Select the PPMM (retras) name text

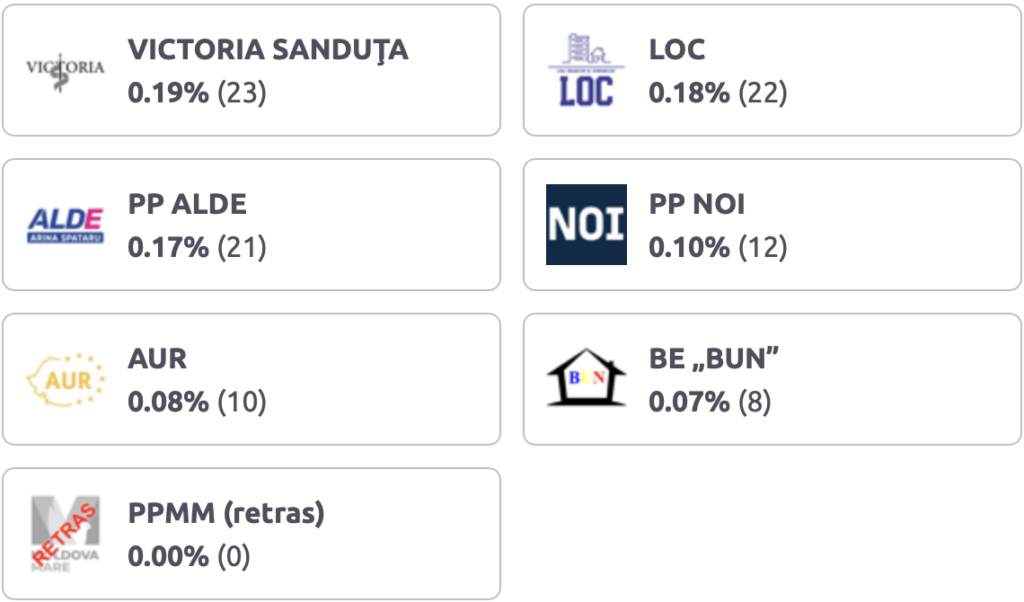tap(226, 514)
